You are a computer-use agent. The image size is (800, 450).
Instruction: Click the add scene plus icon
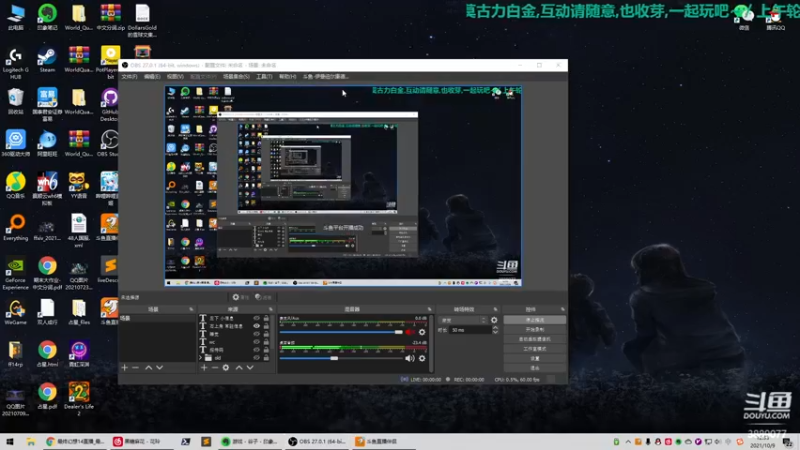click(124, 367)
